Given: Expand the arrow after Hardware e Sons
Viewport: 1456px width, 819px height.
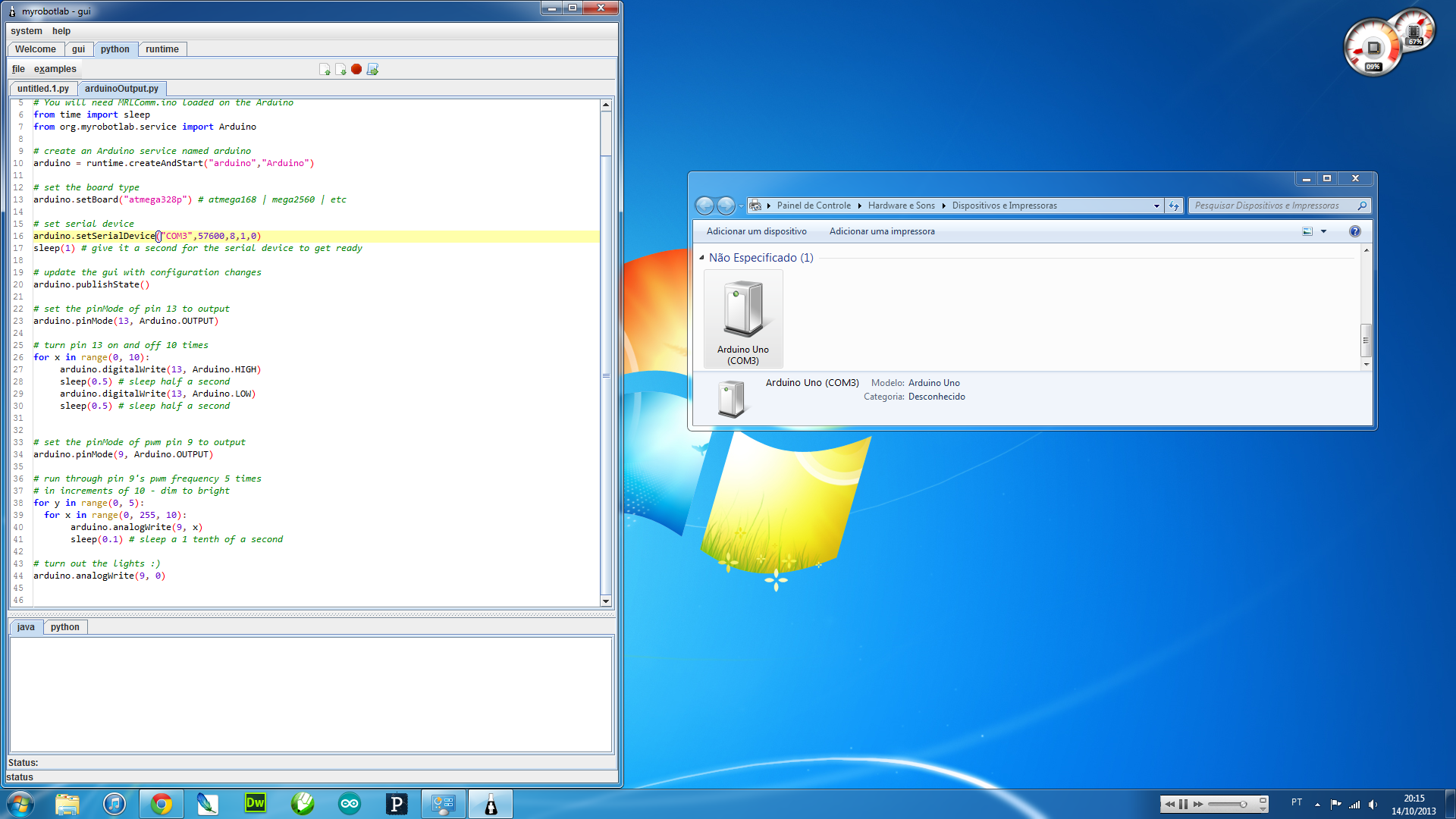Looking at the screenshot, I should coord(943,206).
